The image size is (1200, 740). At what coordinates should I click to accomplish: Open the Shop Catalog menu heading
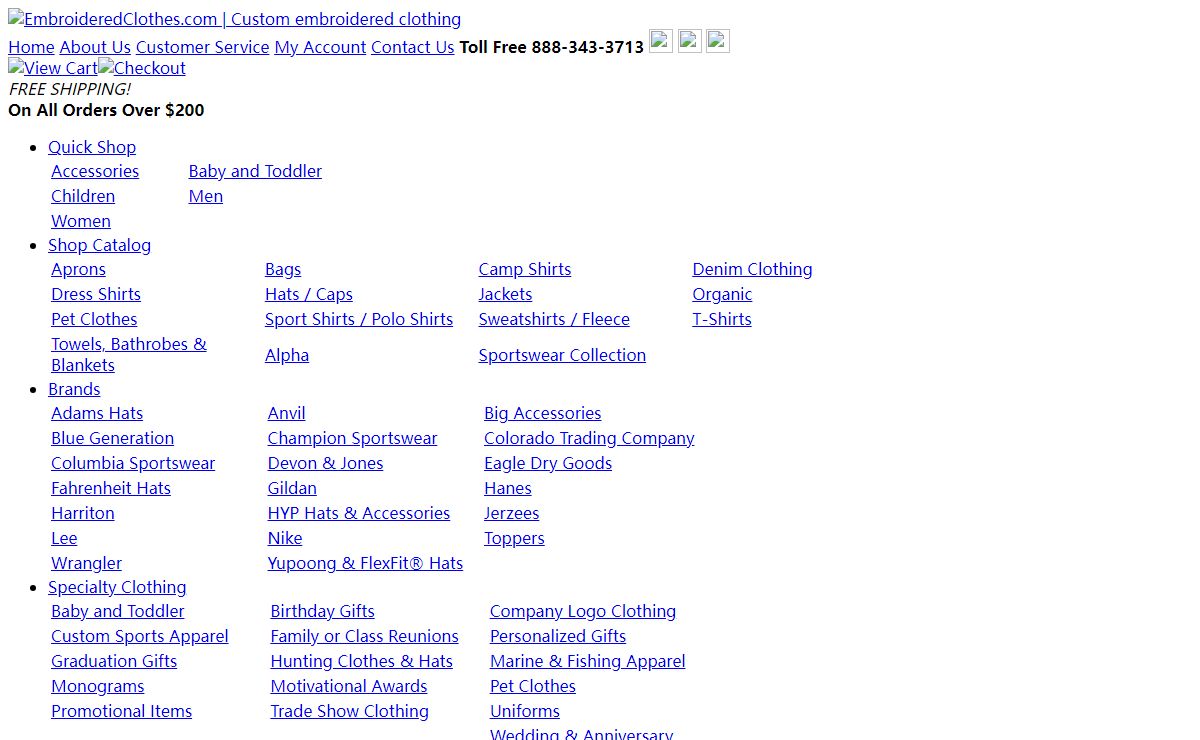[99, 245]
